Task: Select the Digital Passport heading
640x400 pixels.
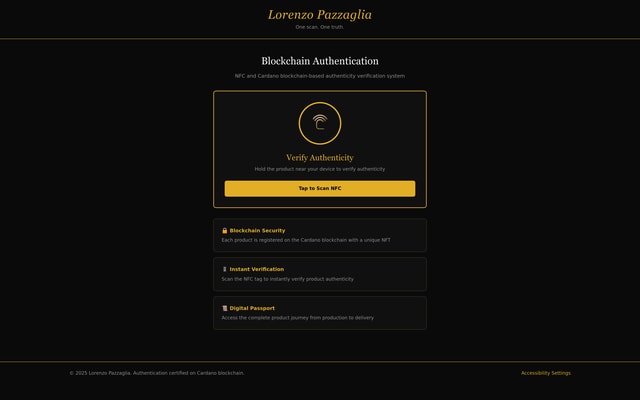Action: tap(252, 308)
